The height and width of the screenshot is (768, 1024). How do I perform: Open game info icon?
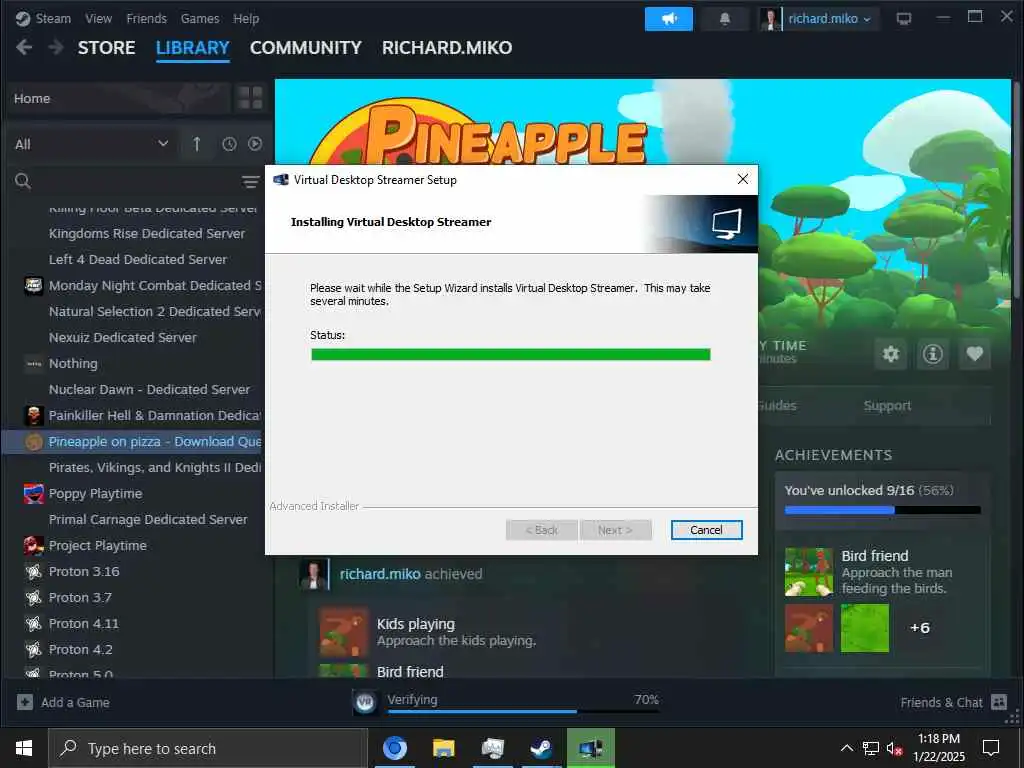click(933, 354)
